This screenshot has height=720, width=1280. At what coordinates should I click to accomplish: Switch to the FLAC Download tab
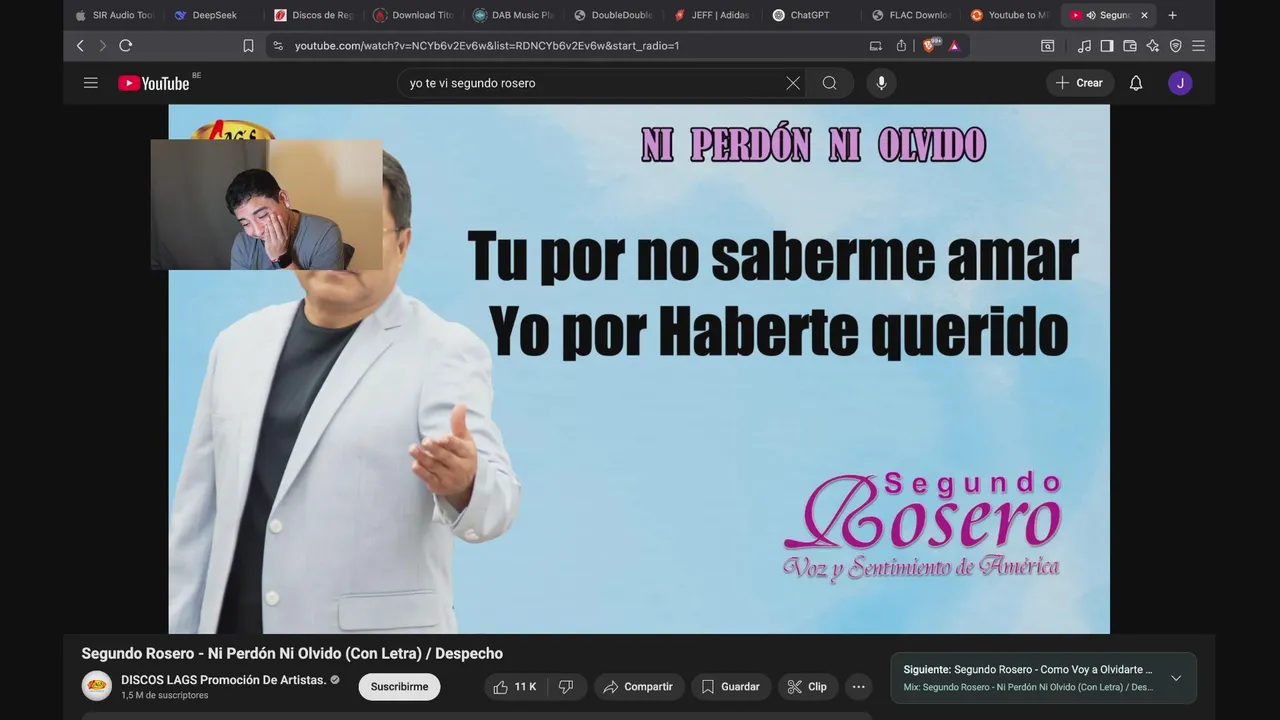pyautogui.click(x=911, y=15)
